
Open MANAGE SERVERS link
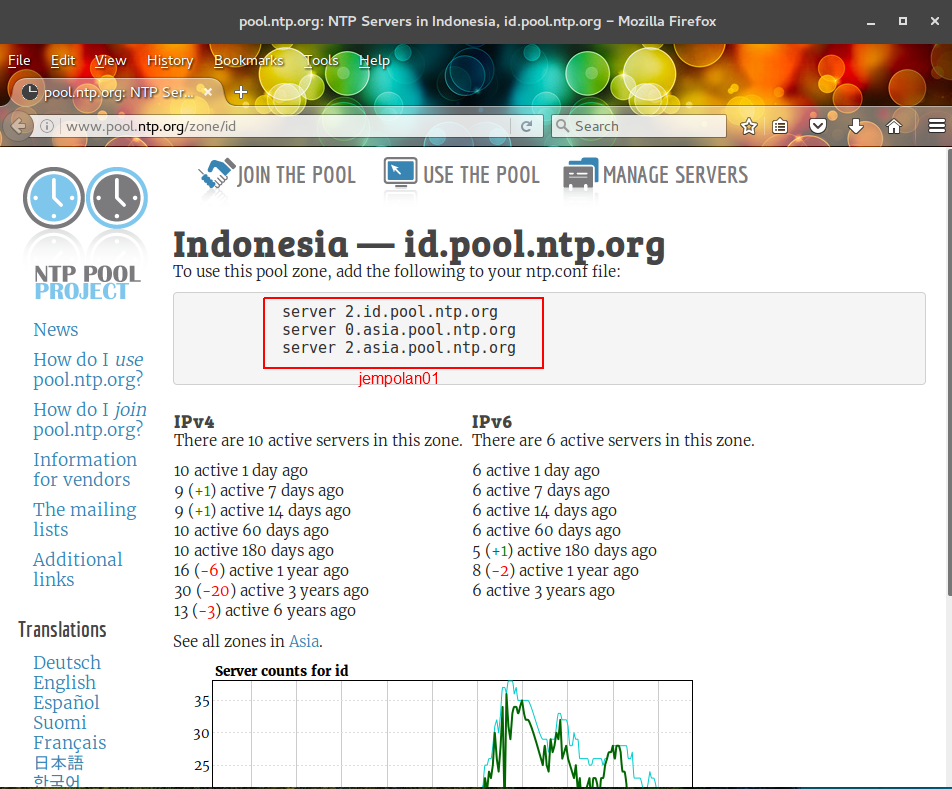pyautogui.click(x=675, y=175)
